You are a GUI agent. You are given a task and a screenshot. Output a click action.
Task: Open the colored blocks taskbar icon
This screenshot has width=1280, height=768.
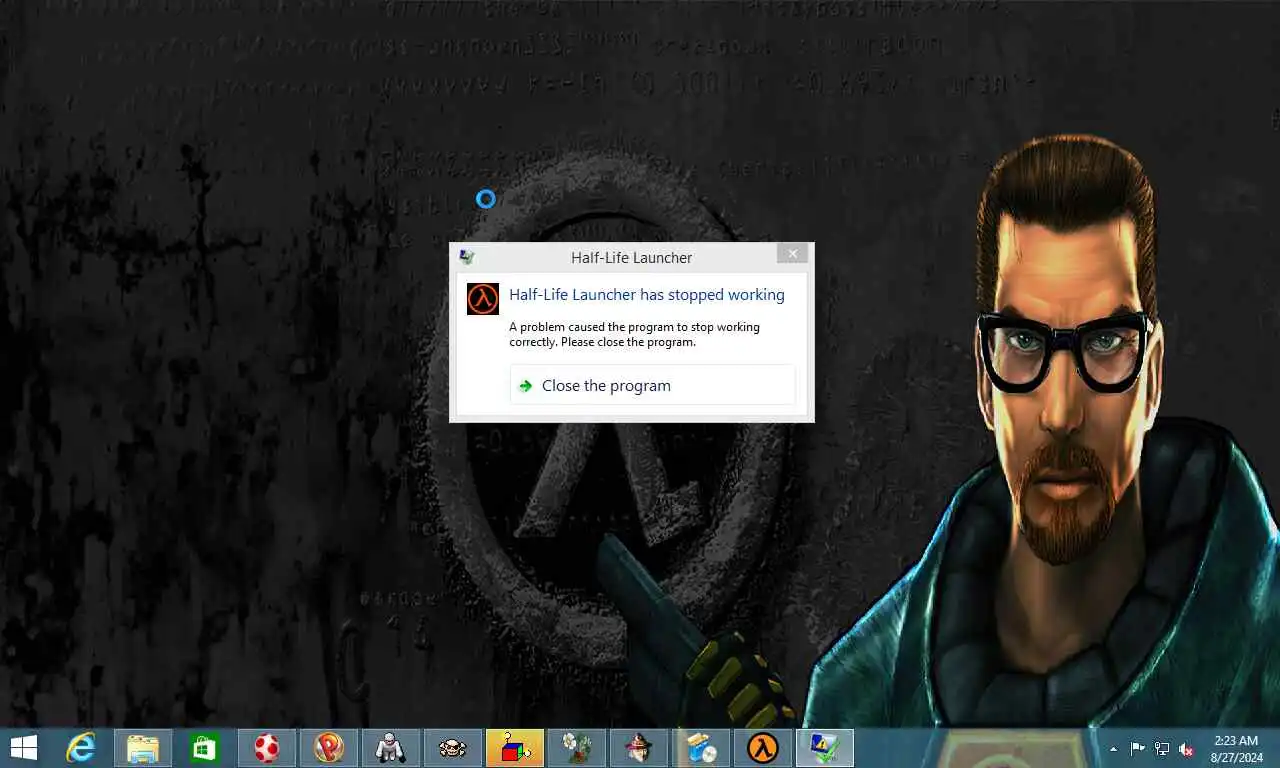tap(515, 747)
